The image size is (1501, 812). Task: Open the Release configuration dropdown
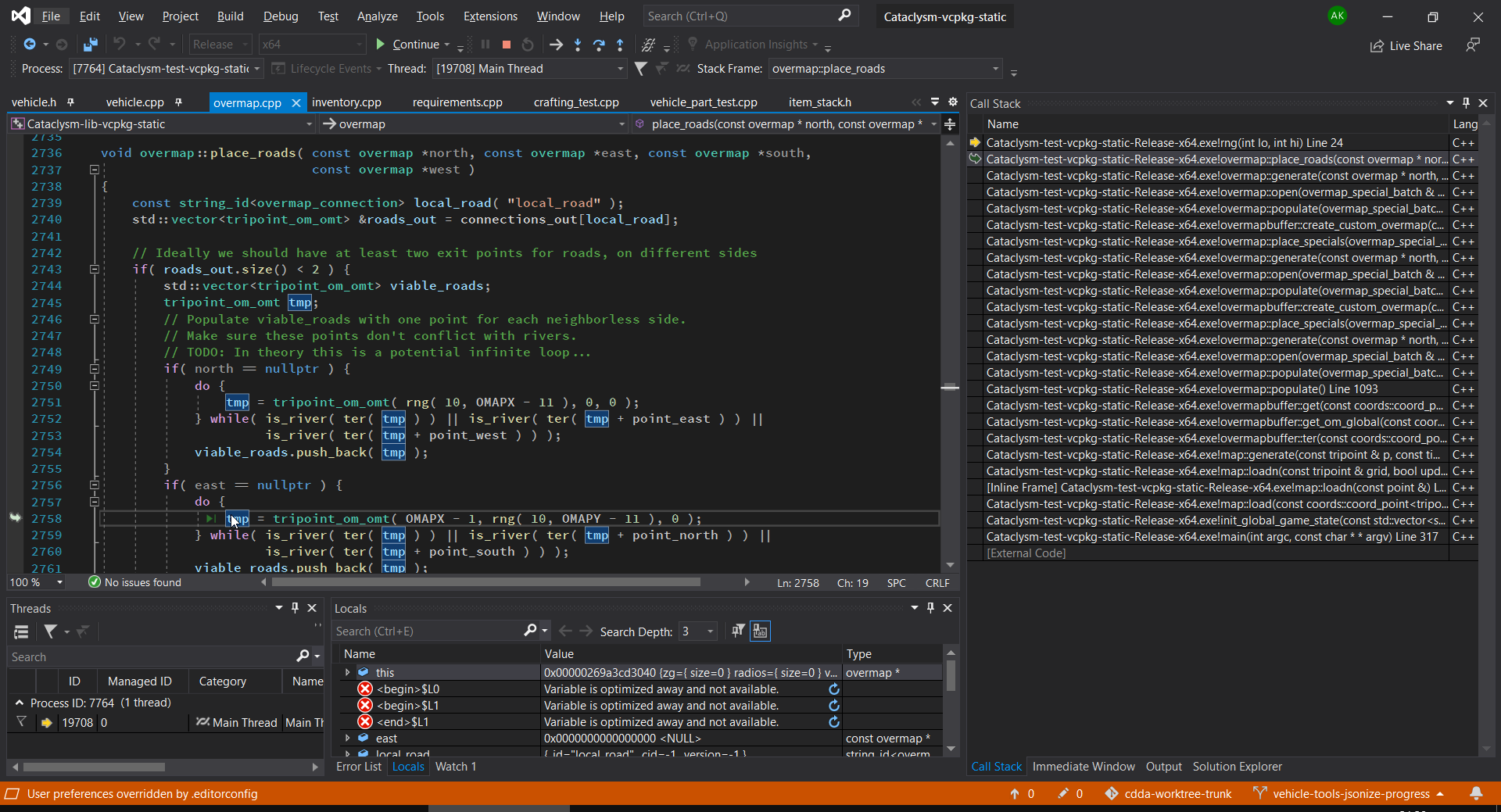pos(220,44)
